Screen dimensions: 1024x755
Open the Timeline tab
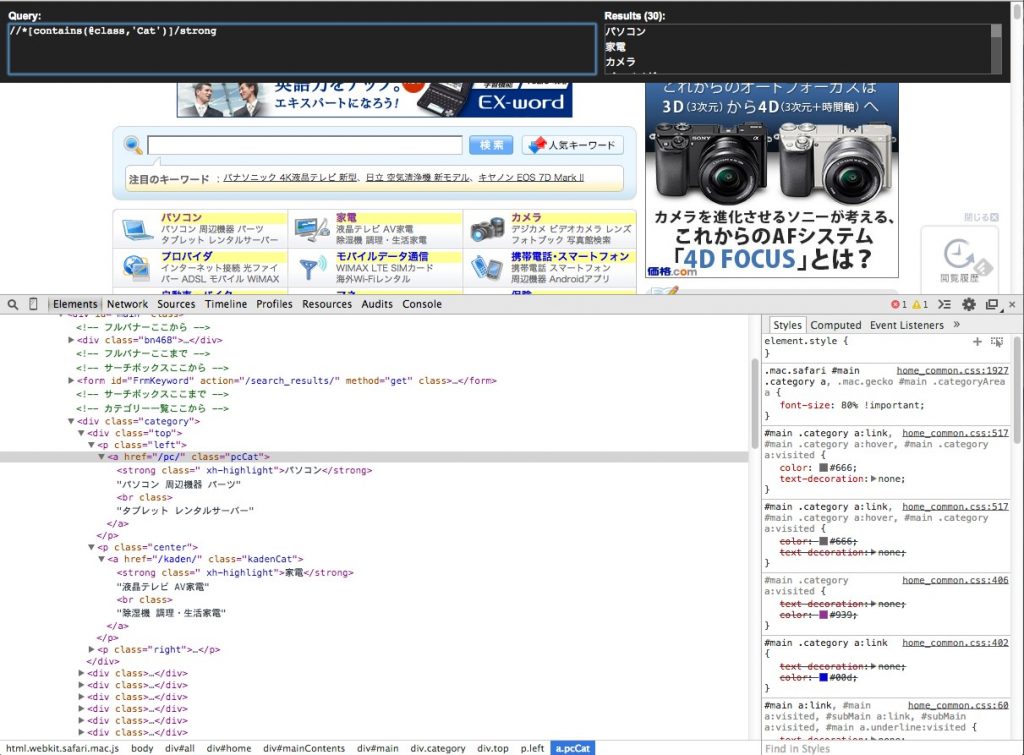(x=226, y=304)
